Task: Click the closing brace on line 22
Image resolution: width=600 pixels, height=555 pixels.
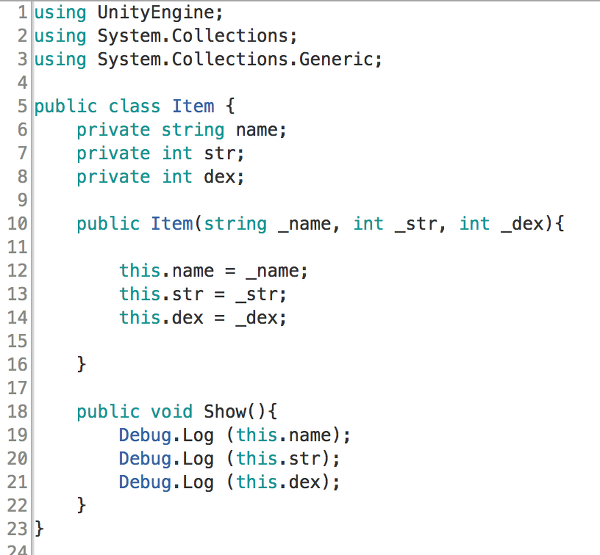Action: (81, 506)
